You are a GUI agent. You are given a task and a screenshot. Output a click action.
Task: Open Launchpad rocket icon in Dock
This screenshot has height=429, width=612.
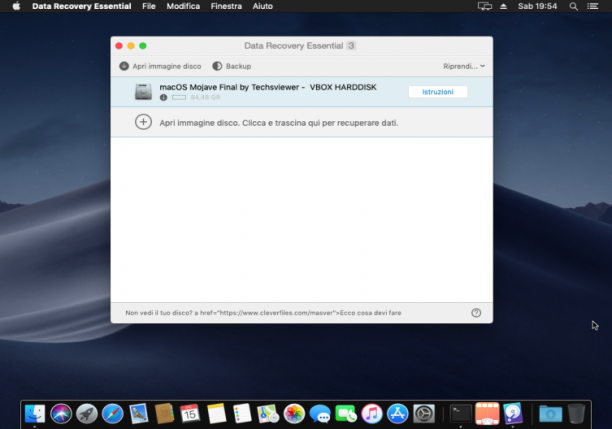coord(87,413)
